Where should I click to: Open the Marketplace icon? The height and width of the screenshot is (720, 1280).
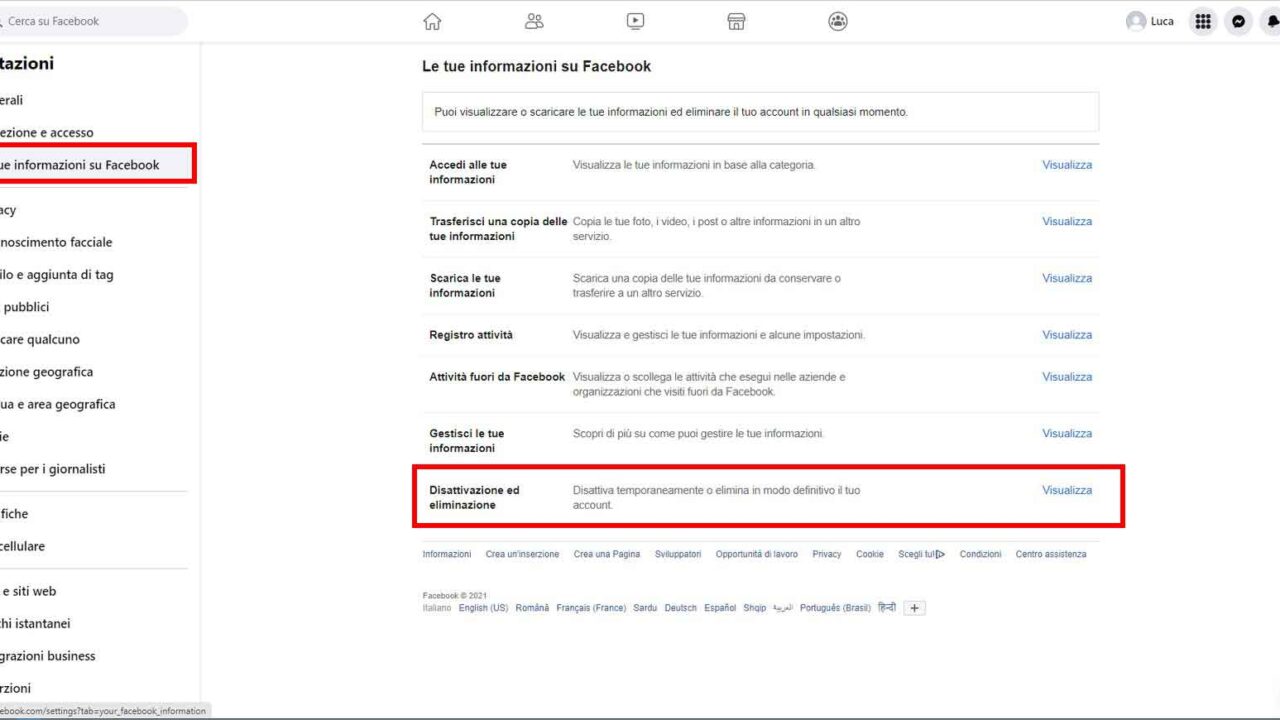(x=737, y=21)
